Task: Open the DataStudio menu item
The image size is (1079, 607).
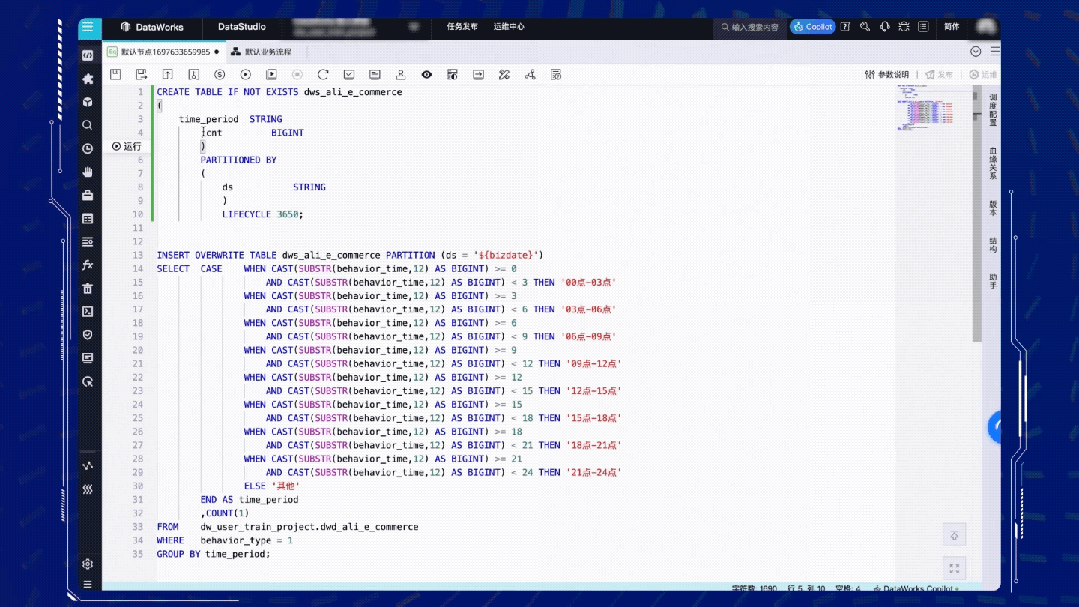Action: coord(242,27)
